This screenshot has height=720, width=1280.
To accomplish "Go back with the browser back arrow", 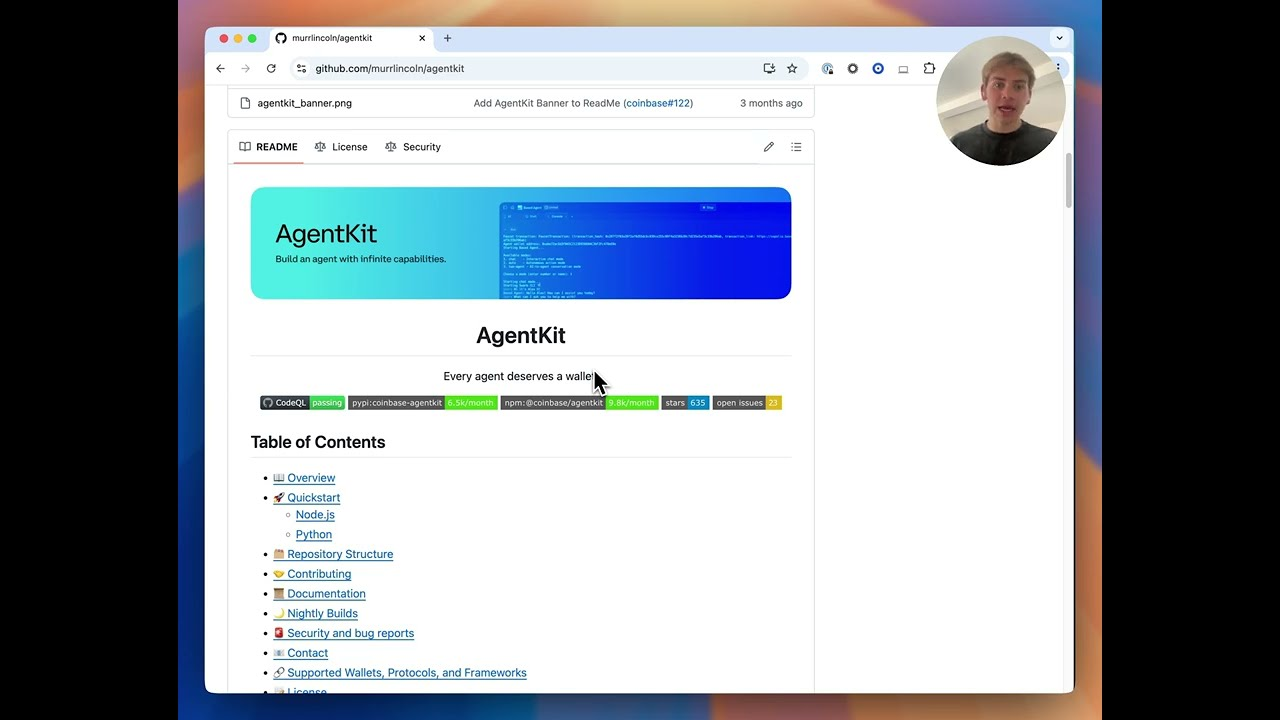I will point(221,69).
